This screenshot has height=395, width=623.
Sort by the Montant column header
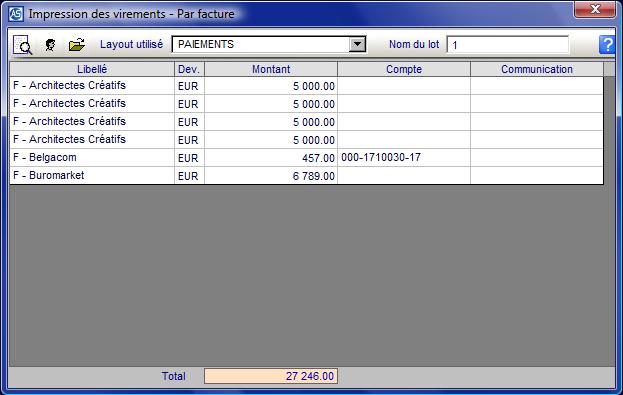271,69
